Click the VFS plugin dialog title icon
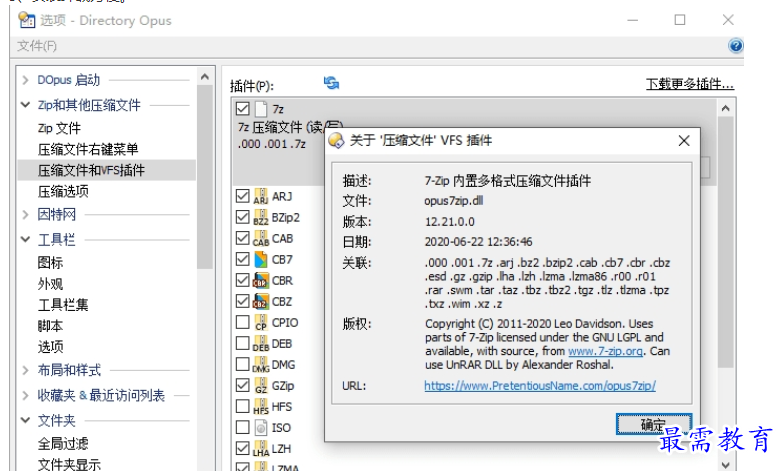Image resolution: width=781 pixels, height=471 pixels. [x=336, y=140]
